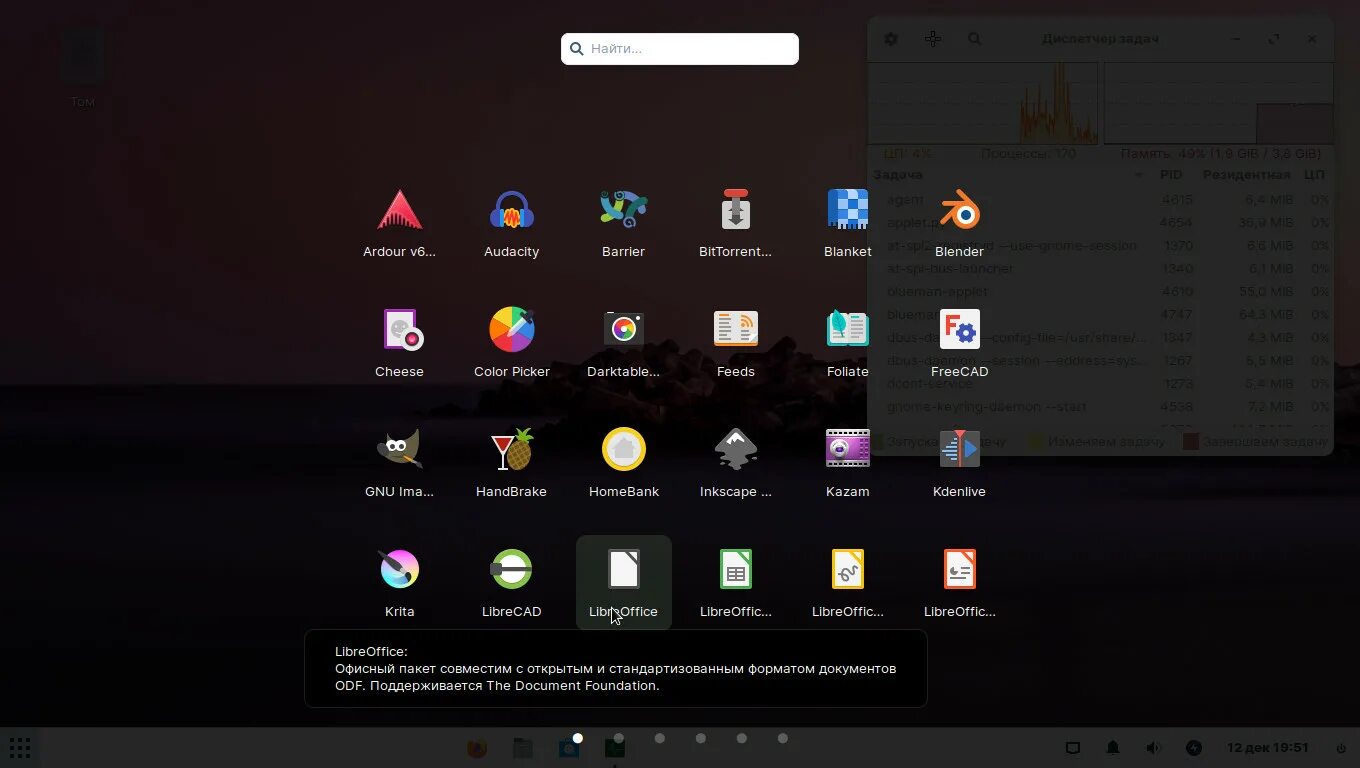Open Inkscape vector editor

click(x=735, y=463)
